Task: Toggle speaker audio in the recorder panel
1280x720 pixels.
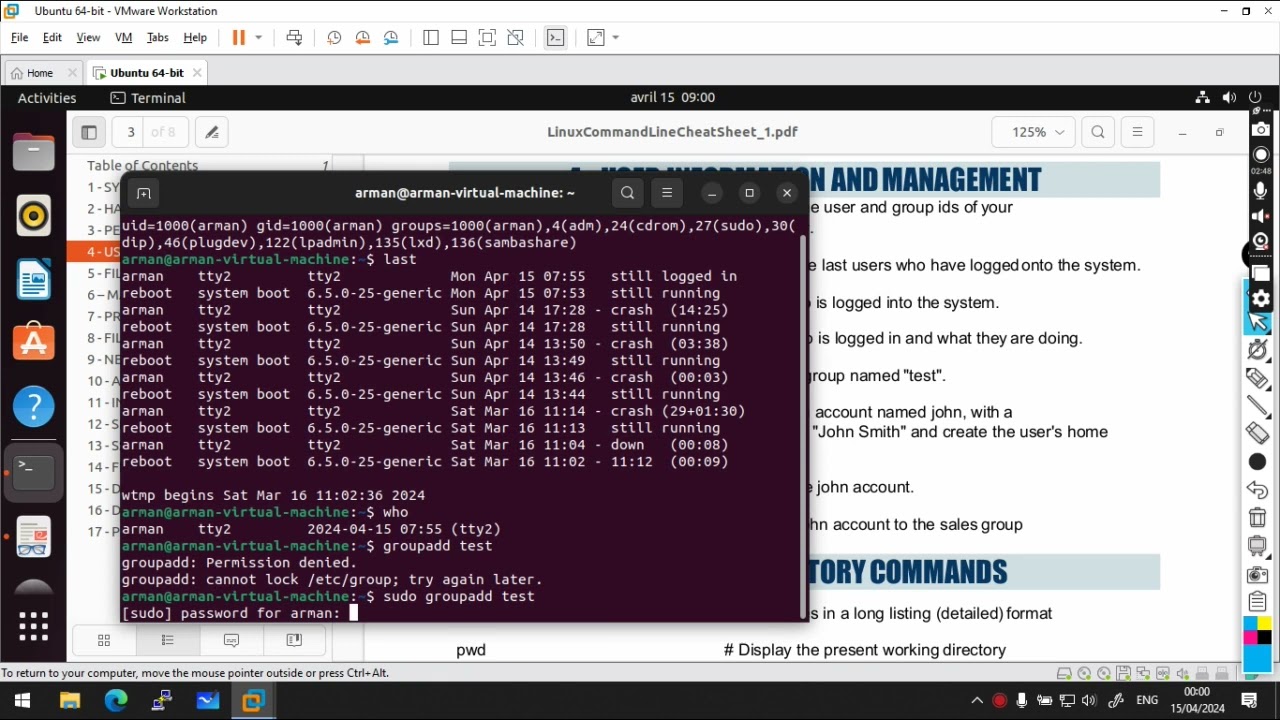Action: [1260, 215]
